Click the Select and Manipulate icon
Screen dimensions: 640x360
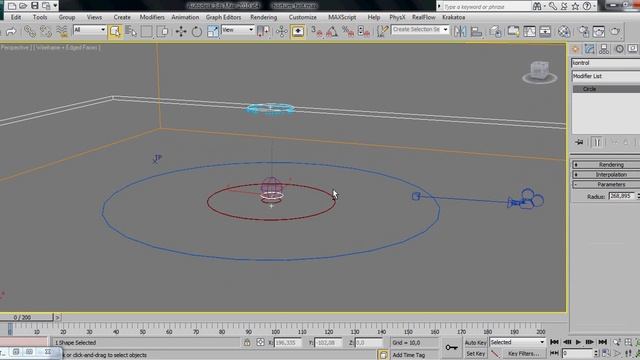tap(282, 31)
